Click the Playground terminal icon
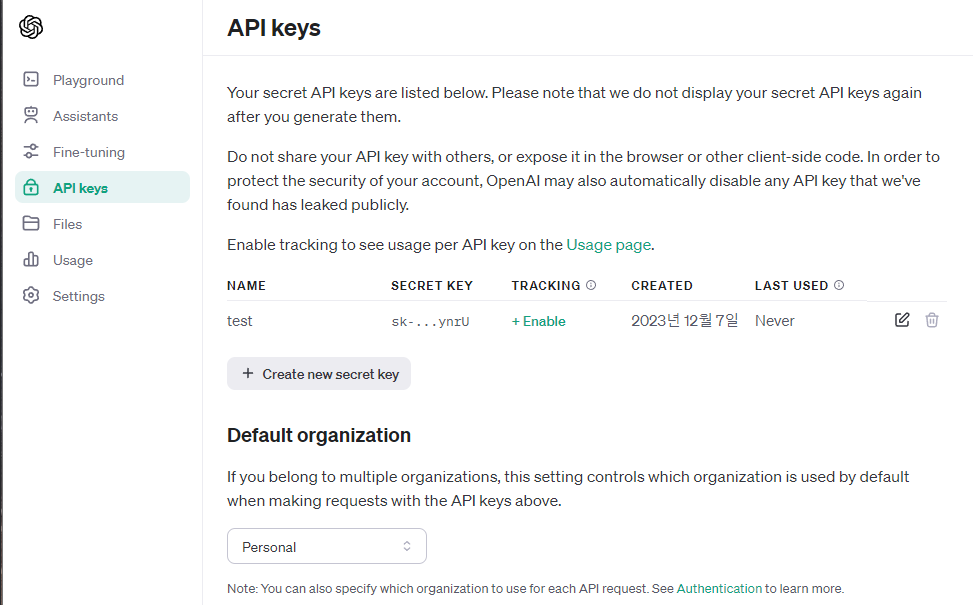Screen dimensions: 973x605 click(x=31, y=79)
